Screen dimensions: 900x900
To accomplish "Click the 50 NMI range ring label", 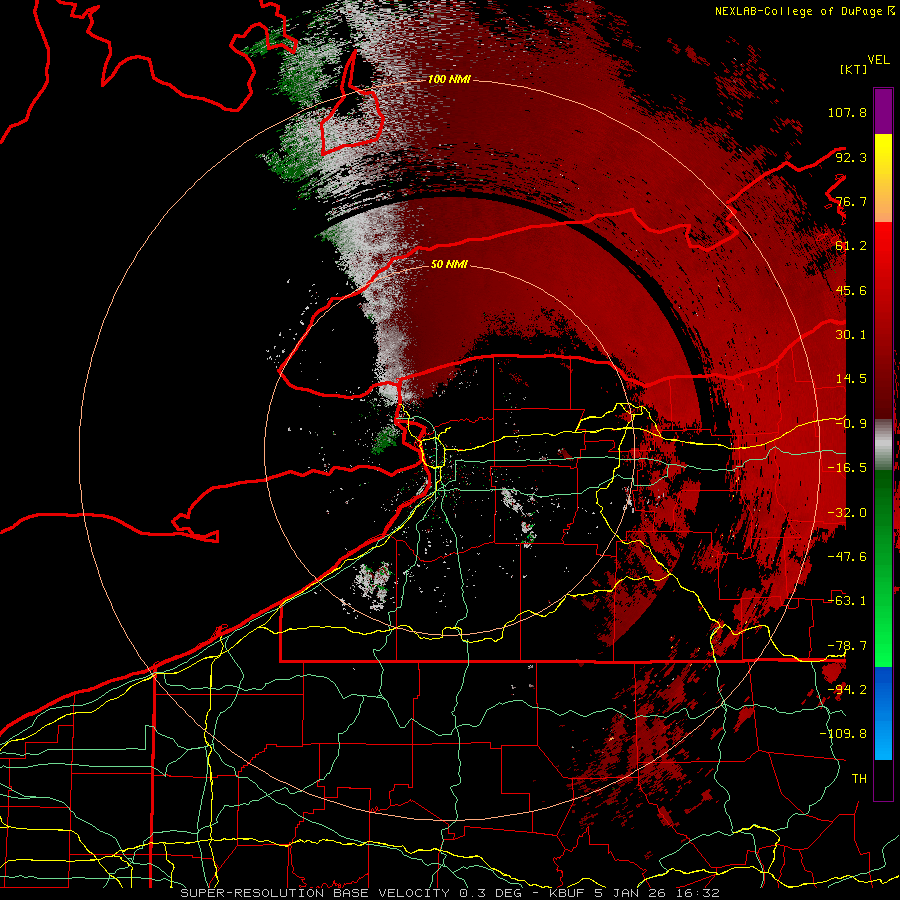I will coord(449,265).
